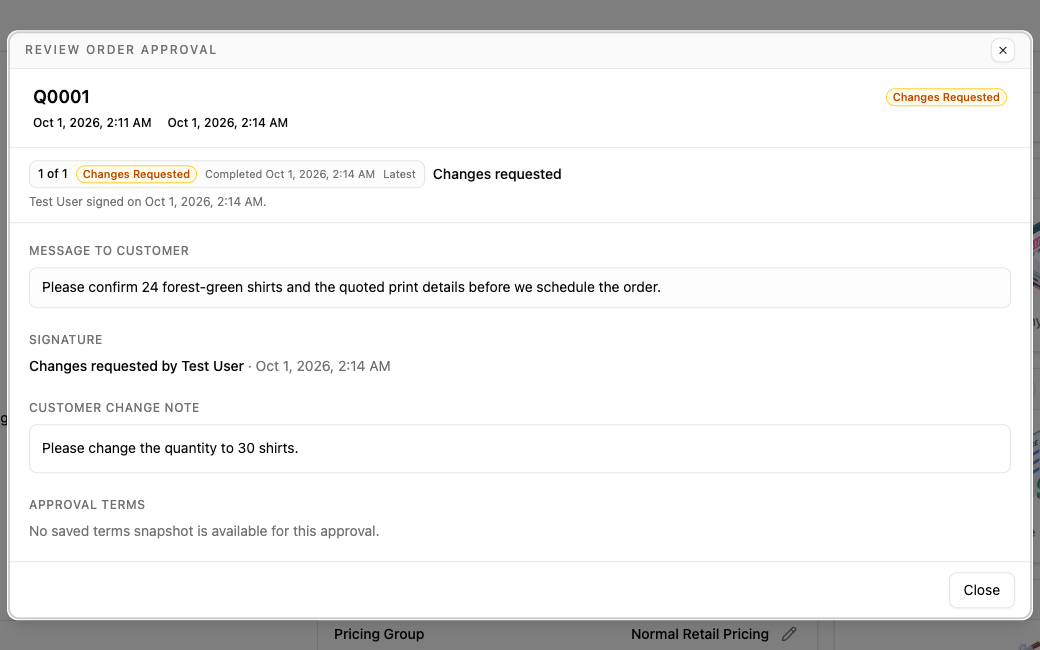Click the Signature section label

pyautogui.click(x=66, y=340)
